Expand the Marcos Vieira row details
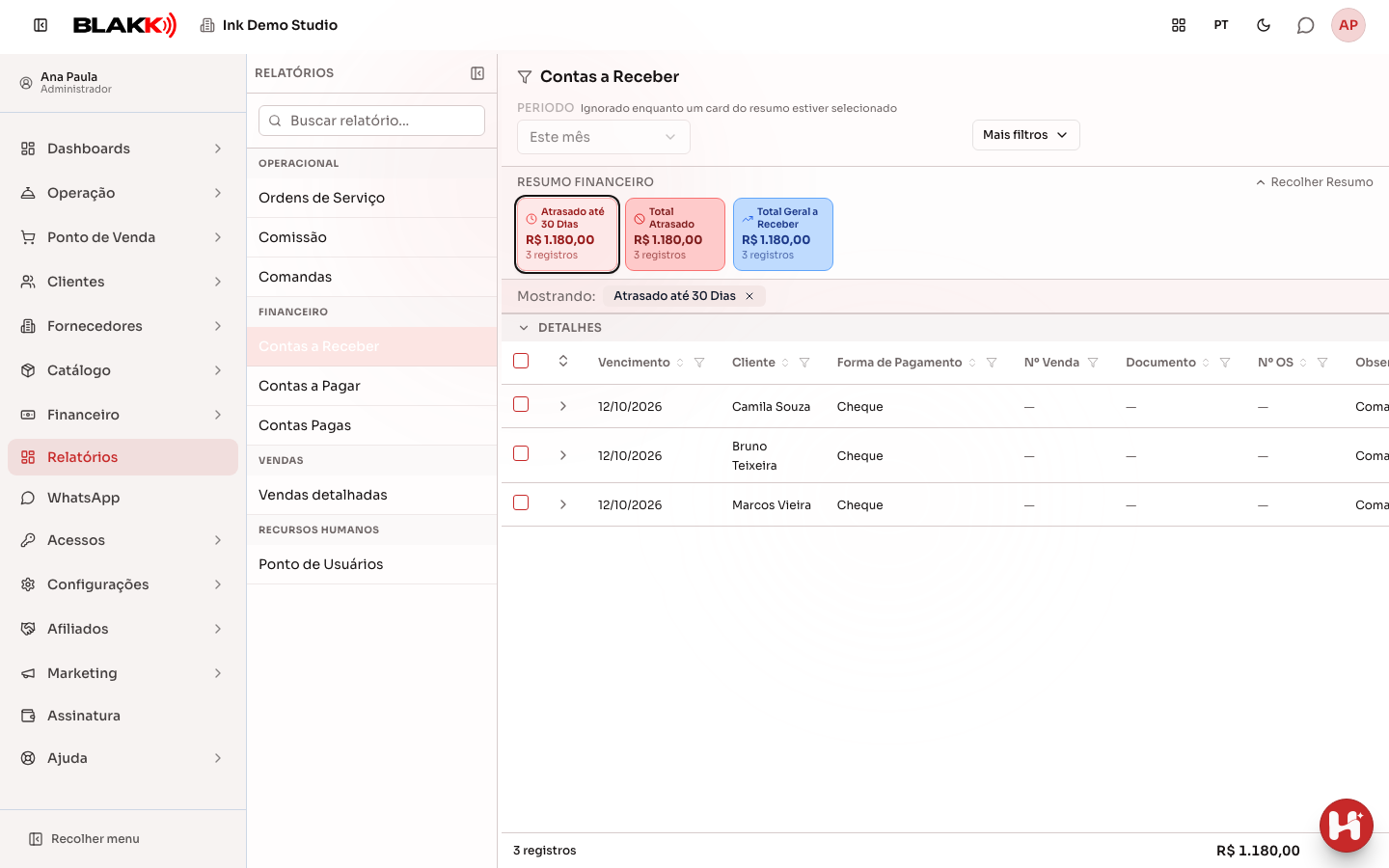Viewport: 1389px width, 868px height. [x=563, y=504]
